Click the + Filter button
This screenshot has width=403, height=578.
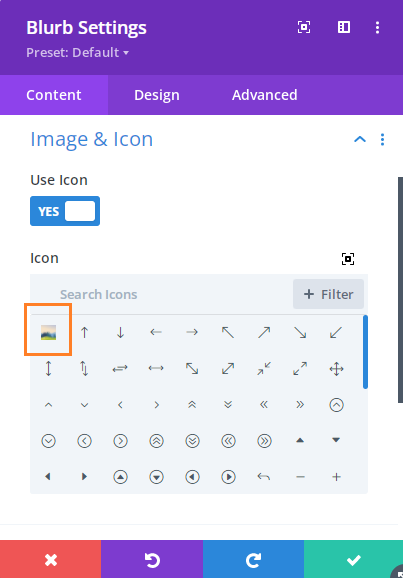pyautogui.click(x=329, y=294)
